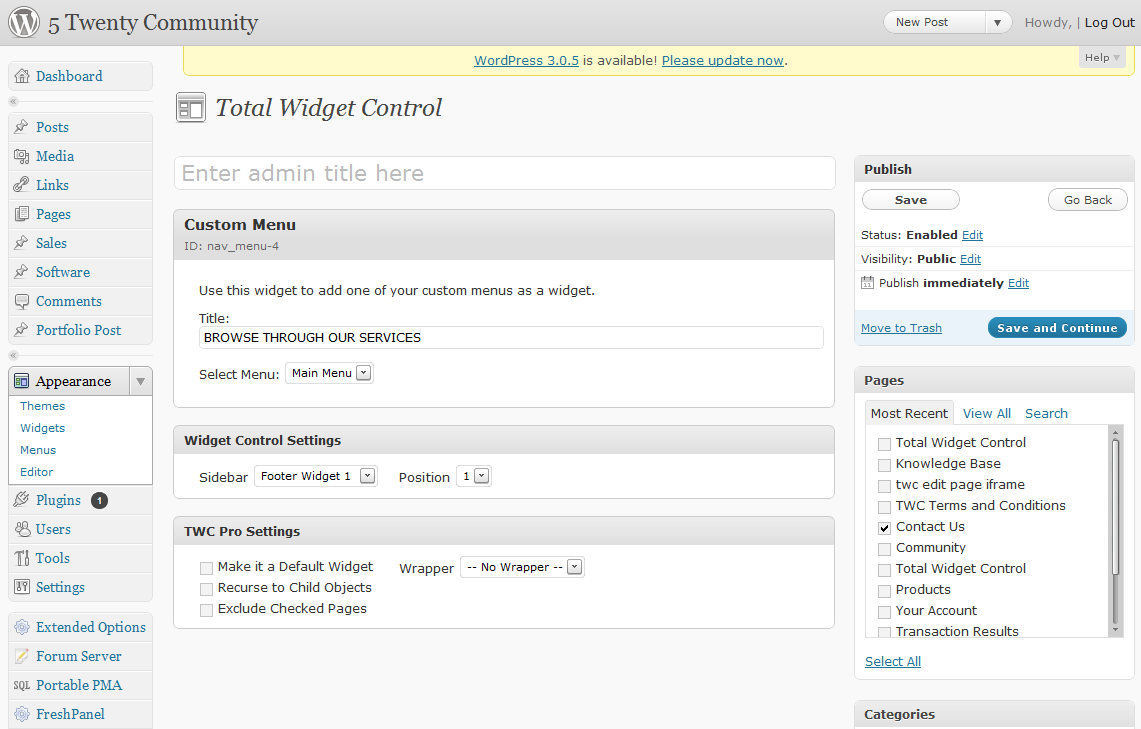Screen dimensions: 1141x729
Task: Click the Extended Options gear icon
Action: tap(22, 627)
